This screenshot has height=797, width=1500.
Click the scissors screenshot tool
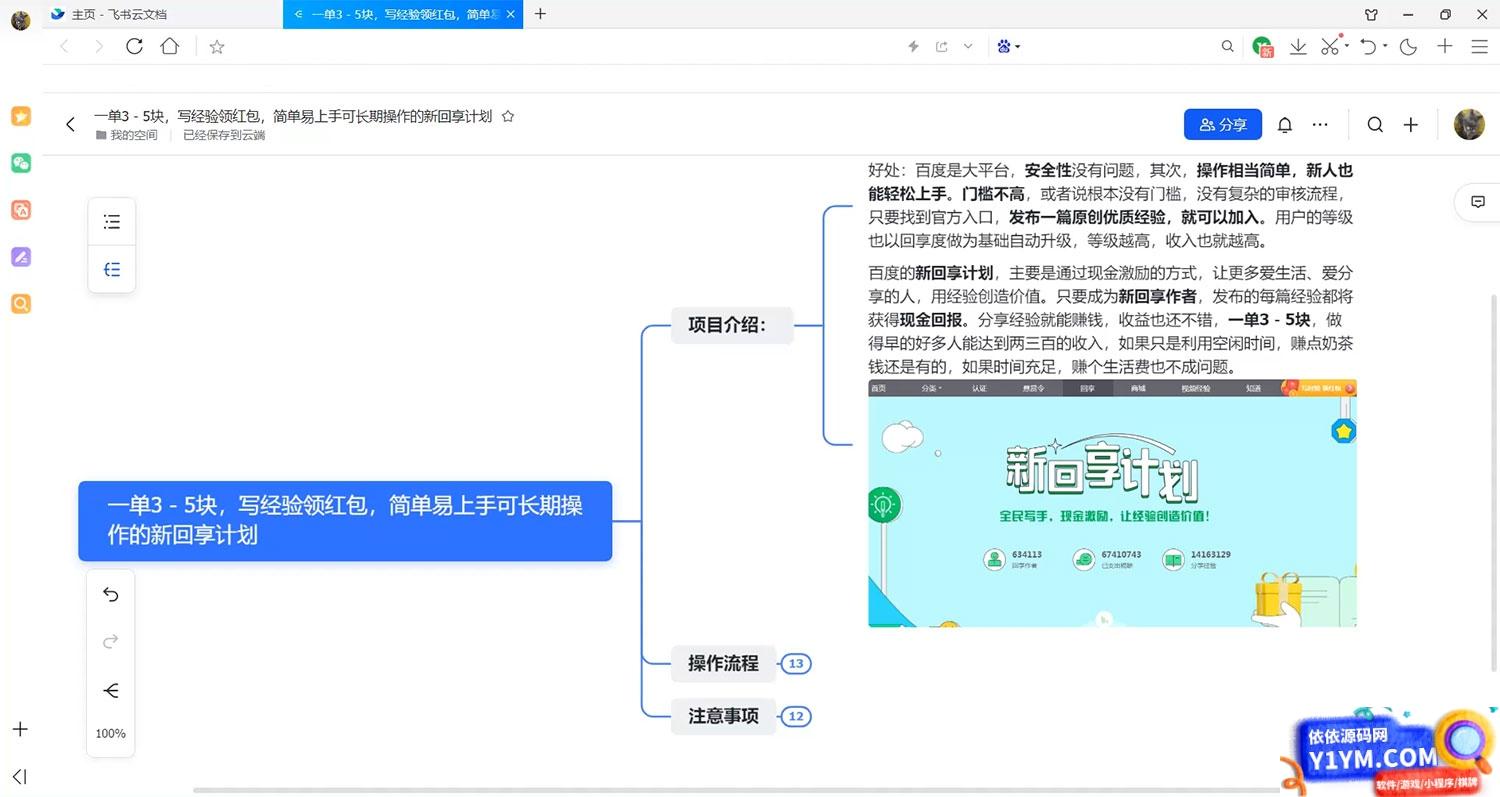(x=1329, y=46)
